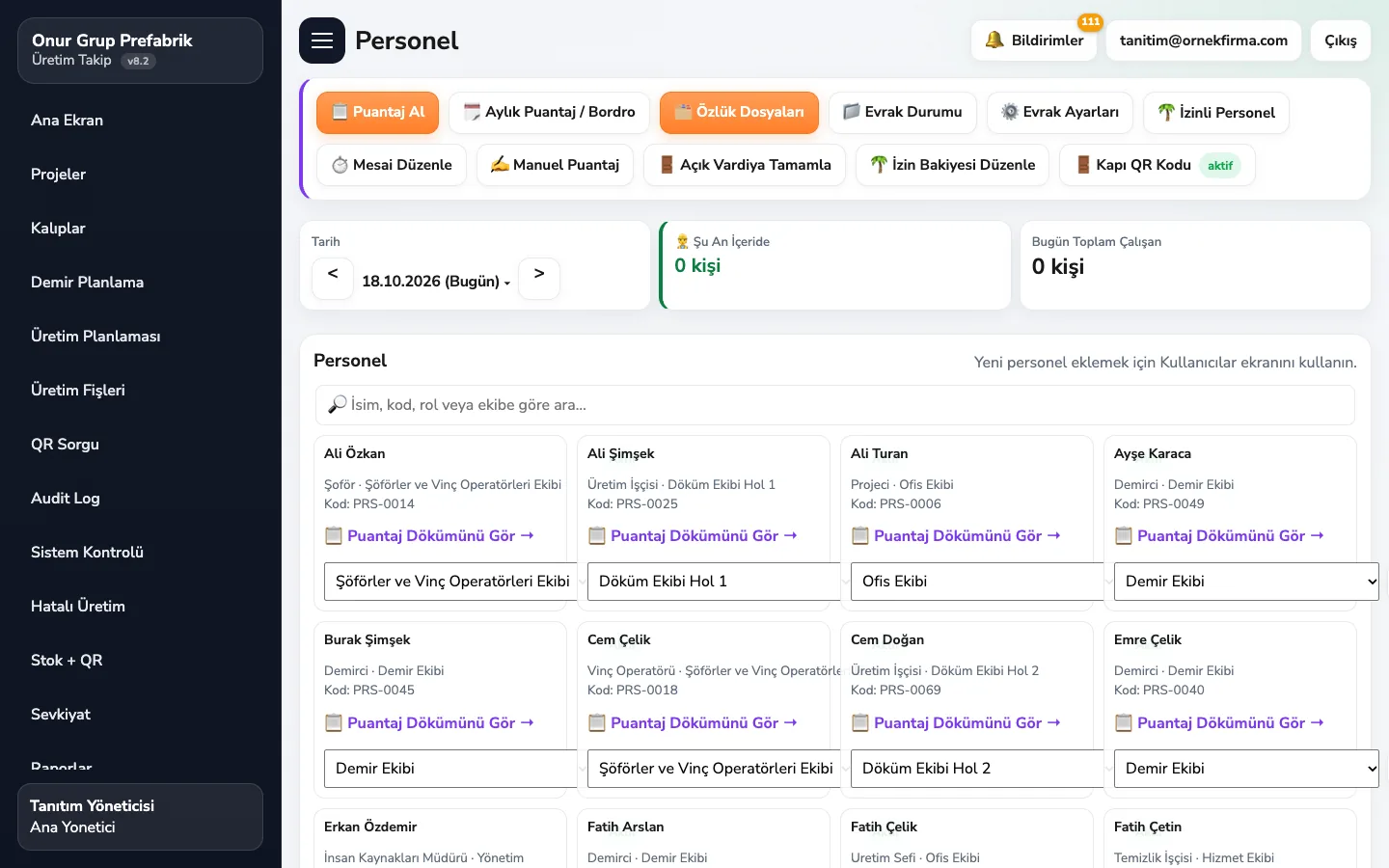Click the door icon on Kapı QR Kodu
Viewport: 1389px width, 868px height.
(1083, 165)
